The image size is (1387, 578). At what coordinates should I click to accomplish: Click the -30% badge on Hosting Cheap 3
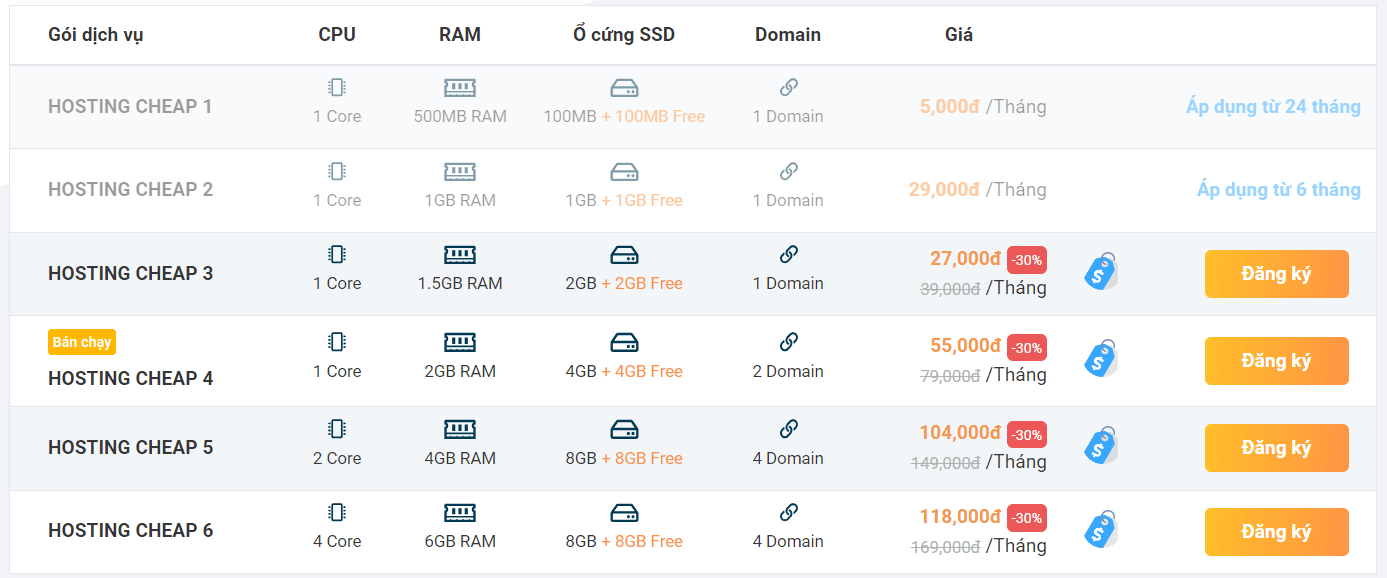pyautogui.click(x=1027, y=260)
